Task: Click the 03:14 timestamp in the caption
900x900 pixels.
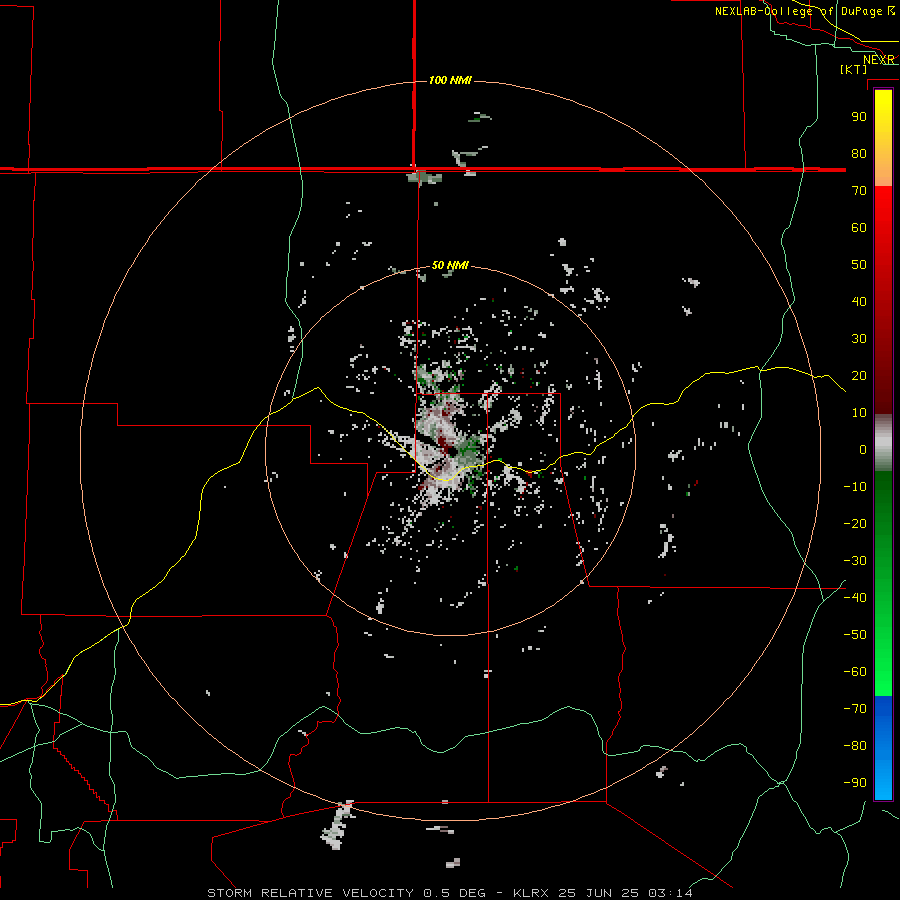Action: (670, 893)
